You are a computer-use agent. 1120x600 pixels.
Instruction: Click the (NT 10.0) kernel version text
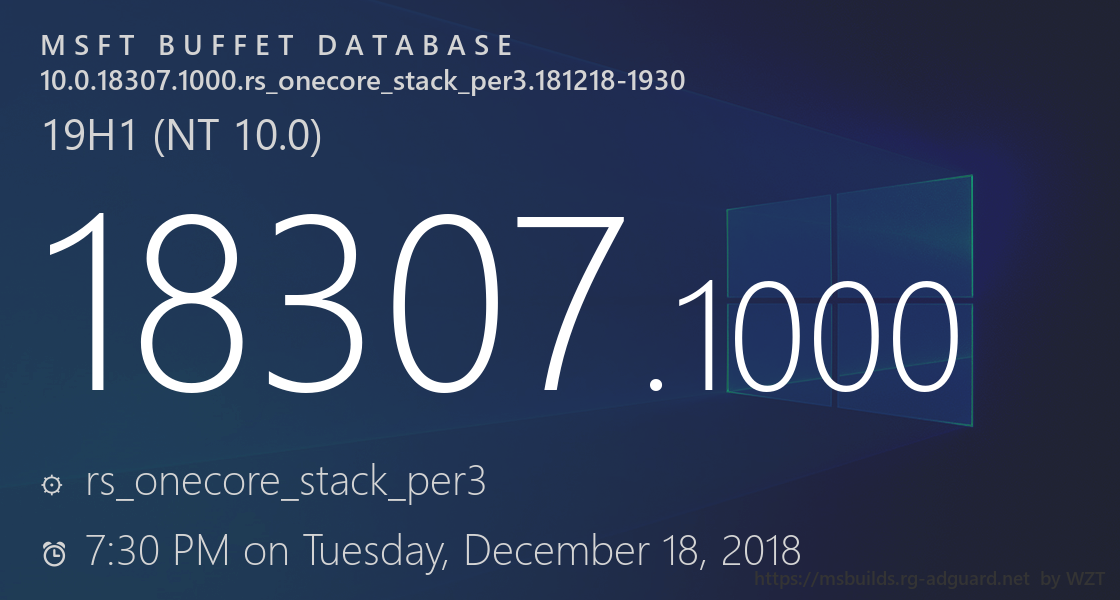[235, 136]
